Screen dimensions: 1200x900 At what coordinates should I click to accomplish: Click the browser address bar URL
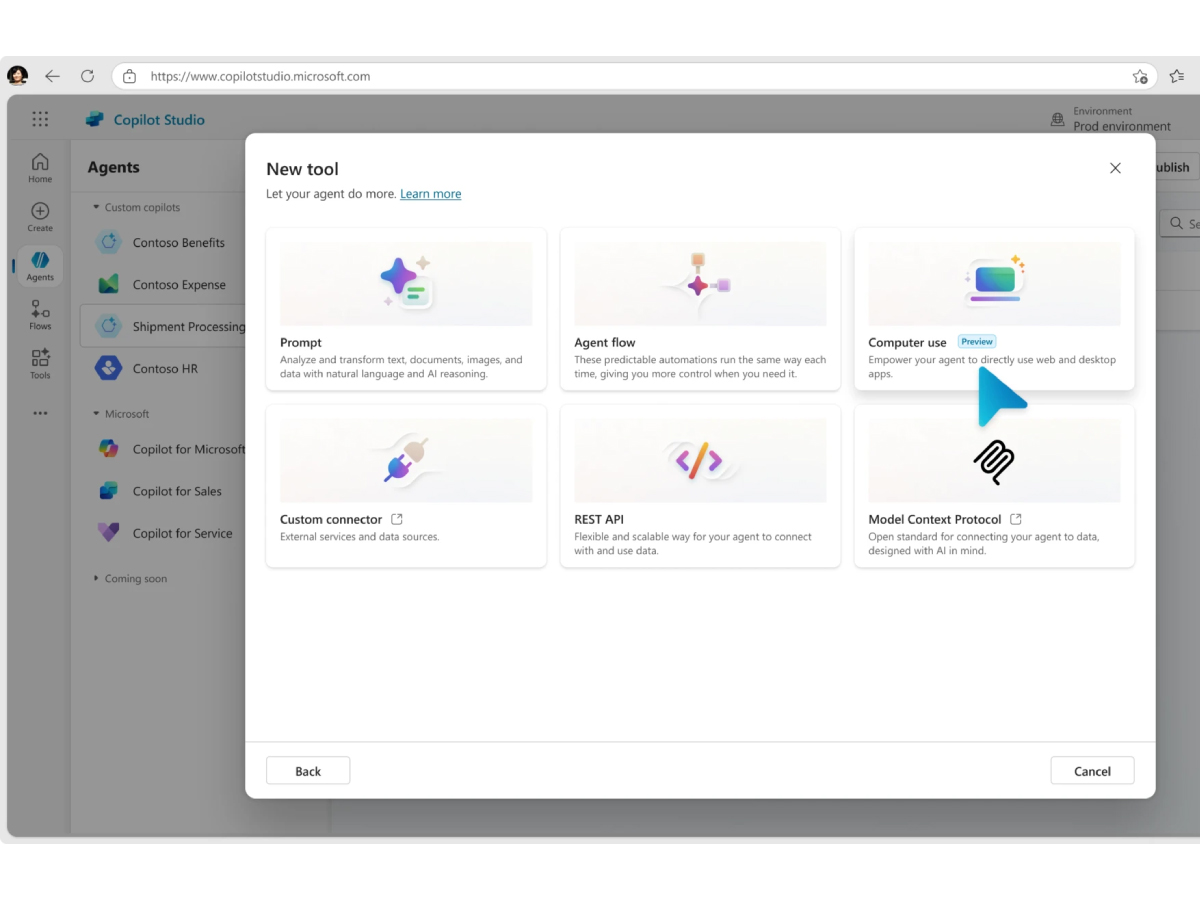[x=260, y=76]
